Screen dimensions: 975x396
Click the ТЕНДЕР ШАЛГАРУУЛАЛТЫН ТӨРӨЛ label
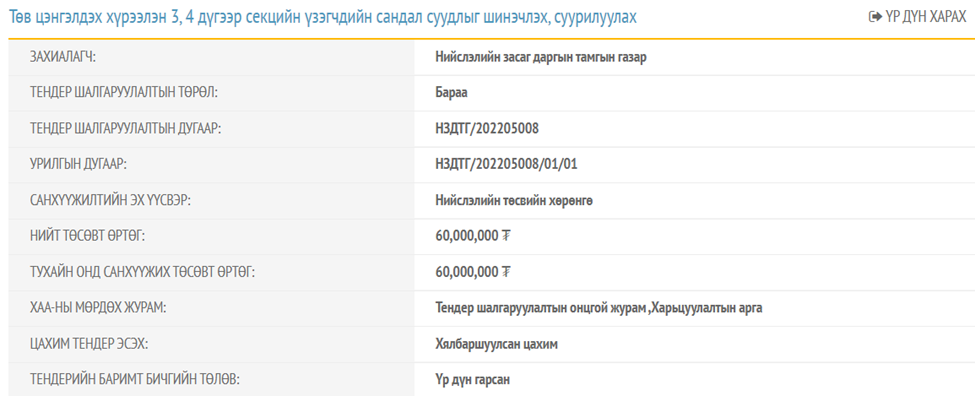coord(127,93)
